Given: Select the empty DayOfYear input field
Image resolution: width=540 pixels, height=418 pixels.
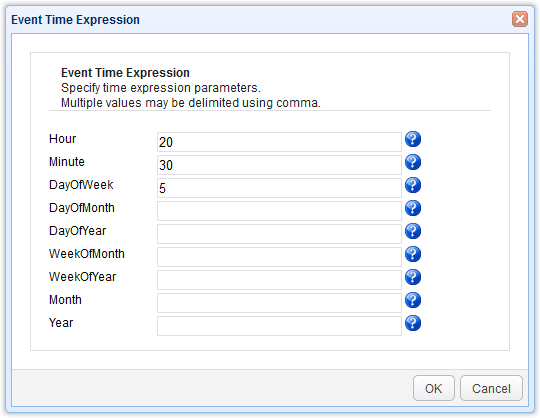Looking at the screenshot, I should pyautogui.click(x=279, y=234).
